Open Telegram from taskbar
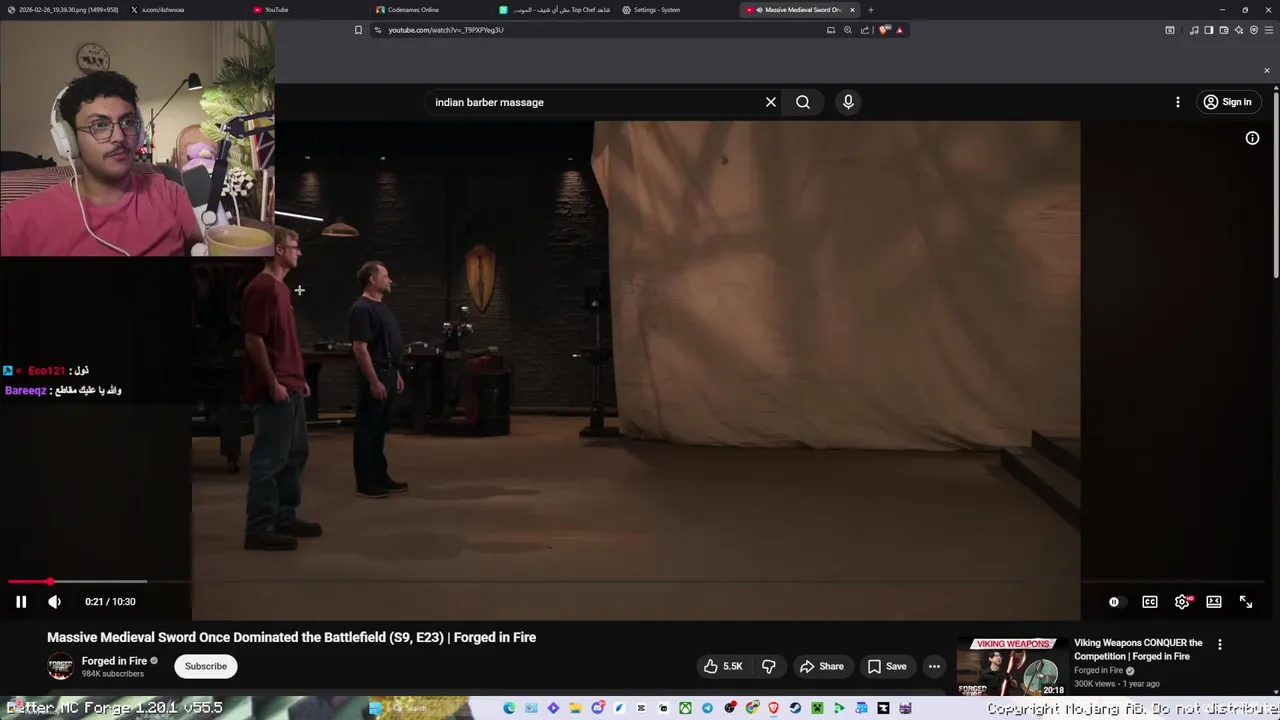This screenshot has height=720, width=1280. coord(707,708)
